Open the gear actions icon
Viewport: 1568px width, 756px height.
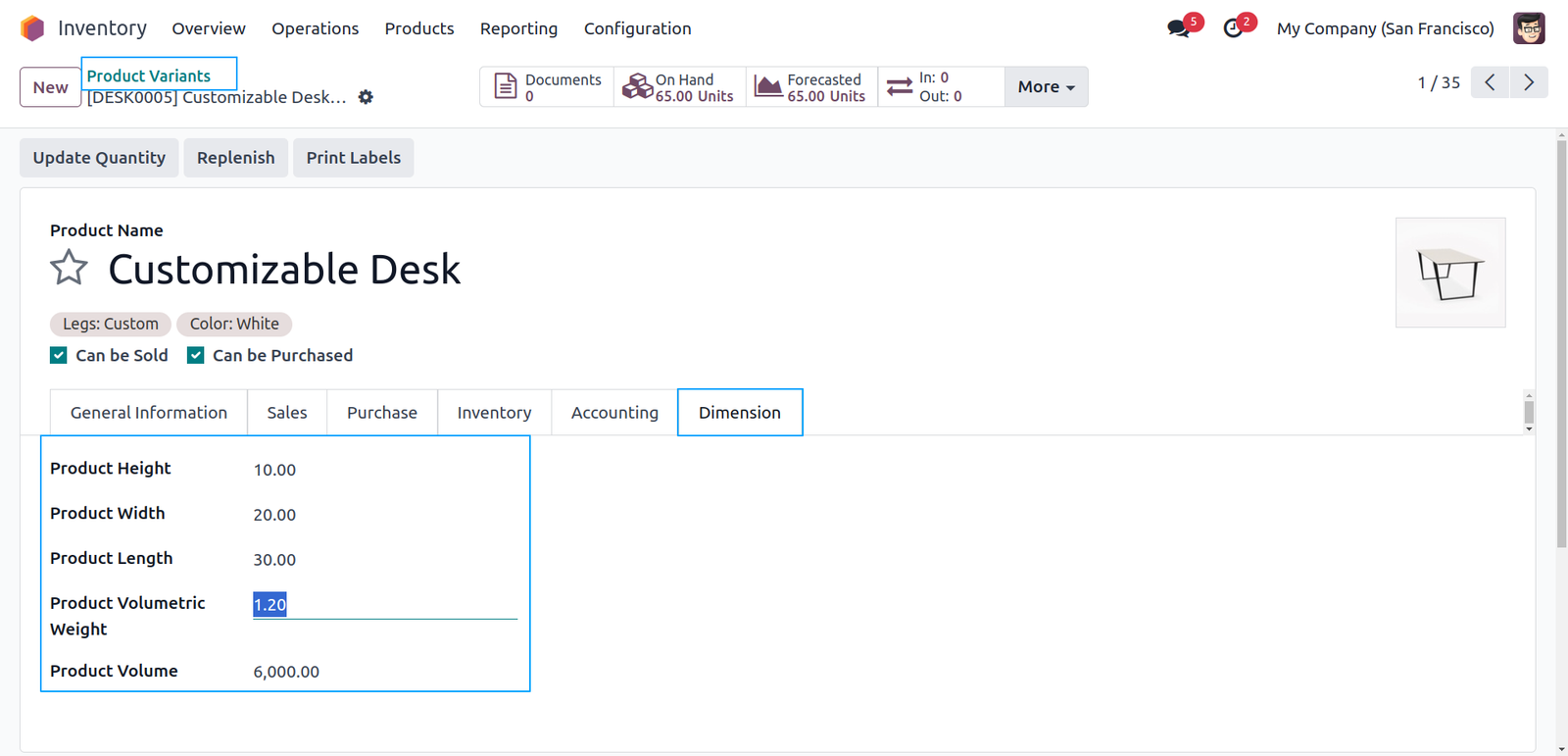tap(366, 97)
